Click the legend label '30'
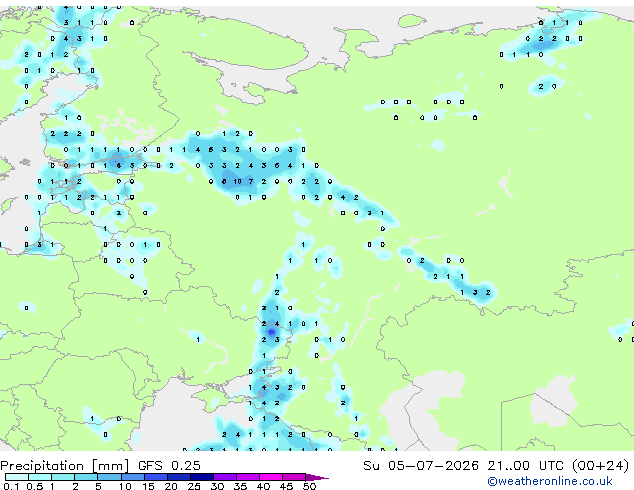 (x=217, y=486)
